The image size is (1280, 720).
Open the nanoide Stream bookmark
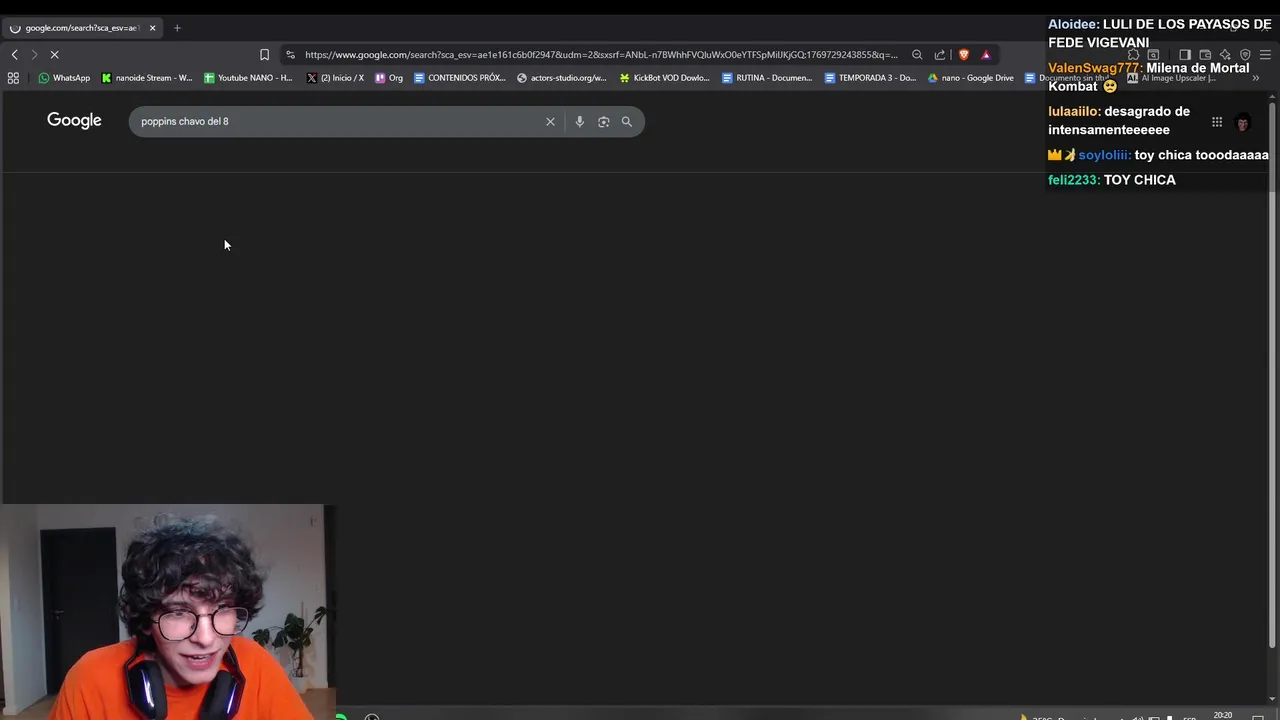[x=147, y=78]
